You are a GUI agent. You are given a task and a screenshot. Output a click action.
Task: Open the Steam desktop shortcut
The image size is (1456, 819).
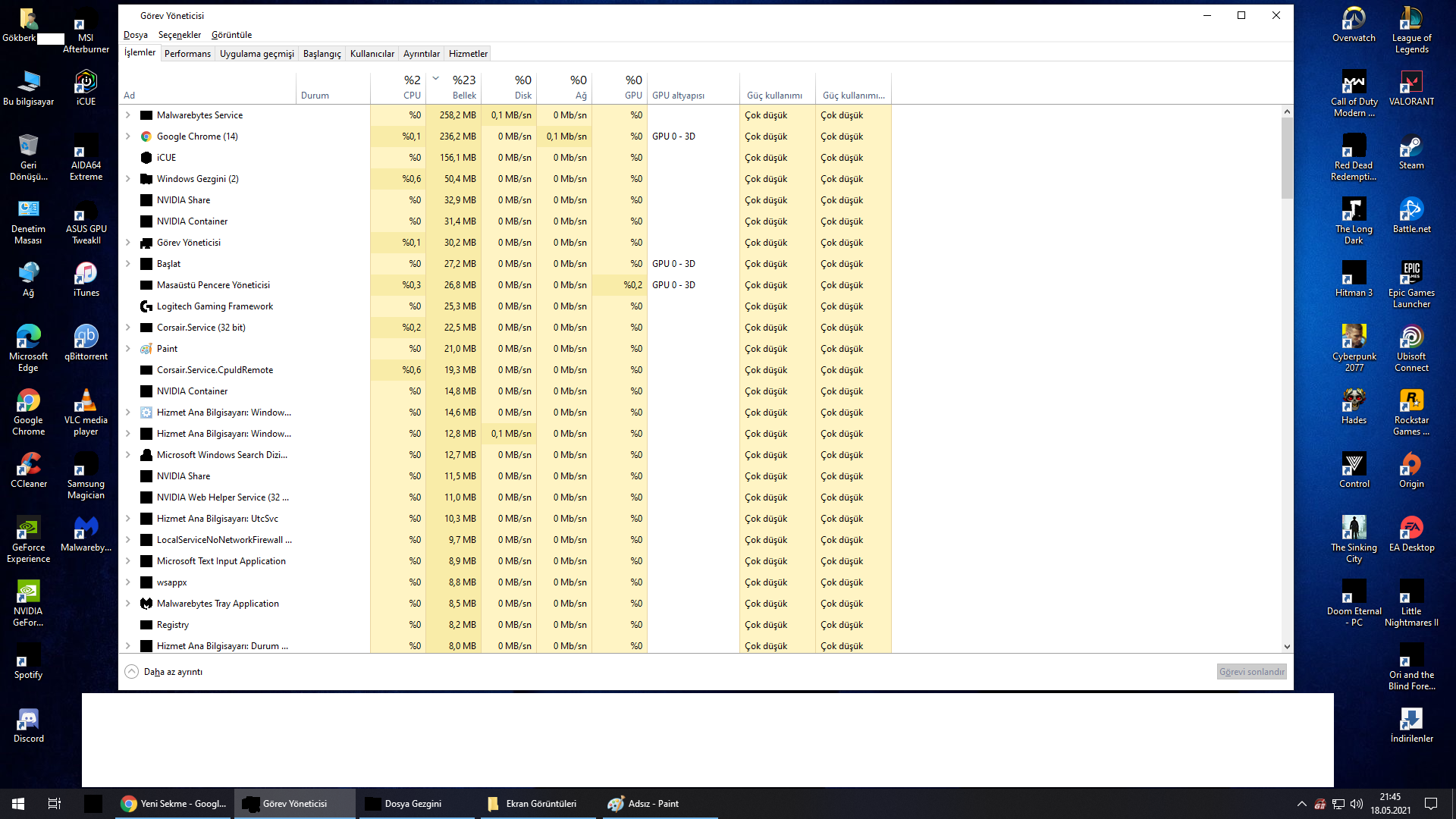tap(1411, 152)
